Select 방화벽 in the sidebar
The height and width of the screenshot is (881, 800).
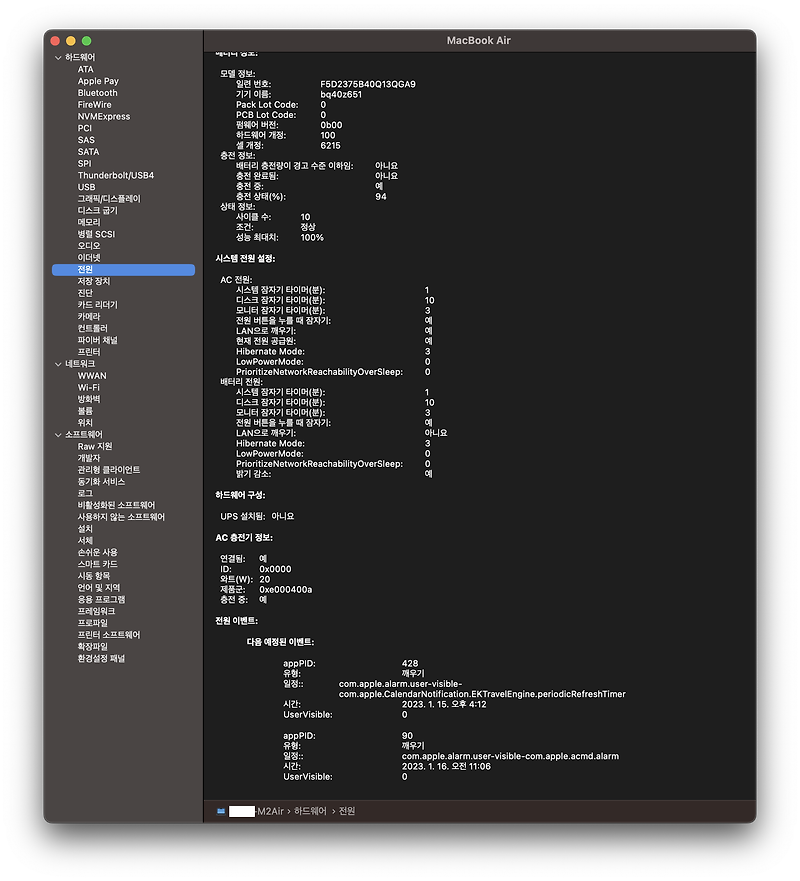tap(89, 399)
